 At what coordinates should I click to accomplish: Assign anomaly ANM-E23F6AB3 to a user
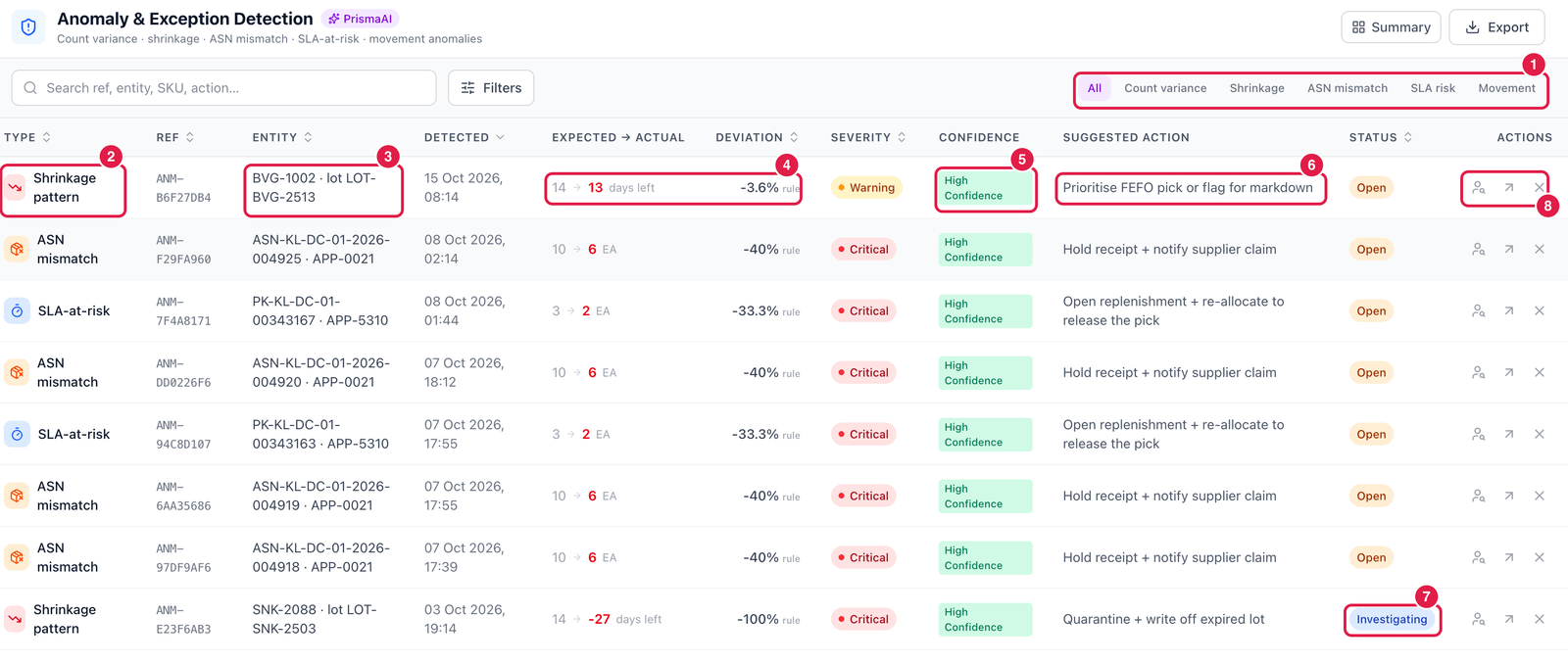[1478, 620]
